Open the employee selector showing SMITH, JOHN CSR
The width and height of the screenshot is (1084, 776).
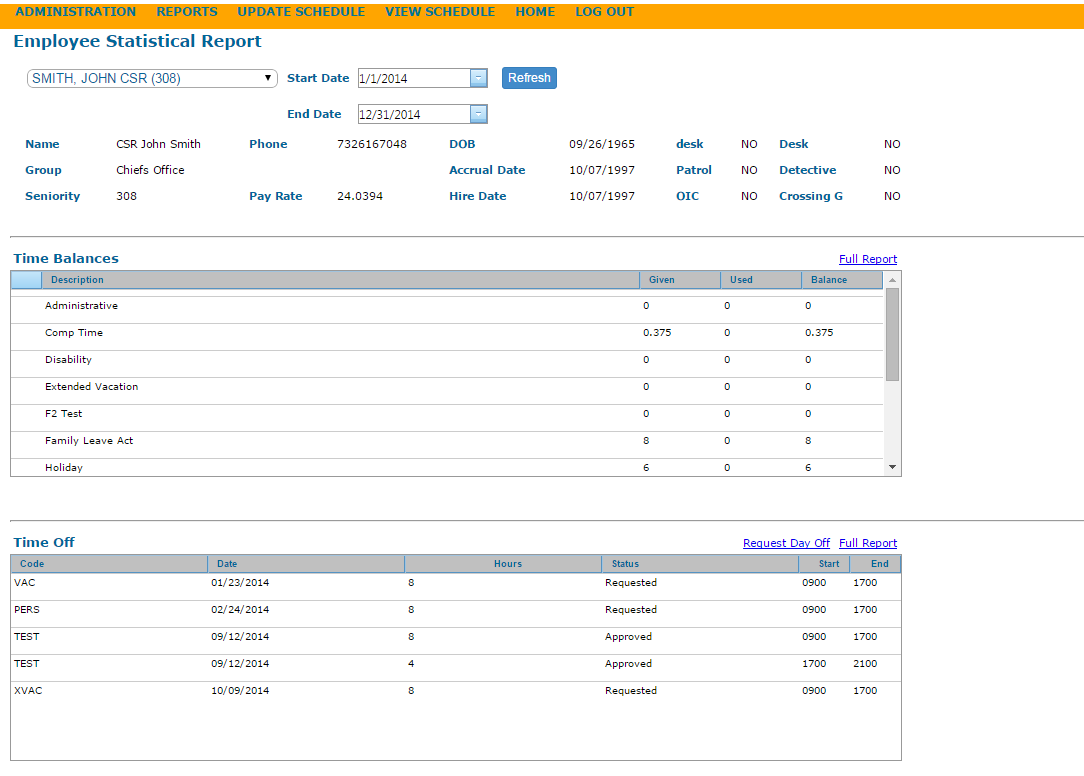pyautogui.click(x=152, y=78)
